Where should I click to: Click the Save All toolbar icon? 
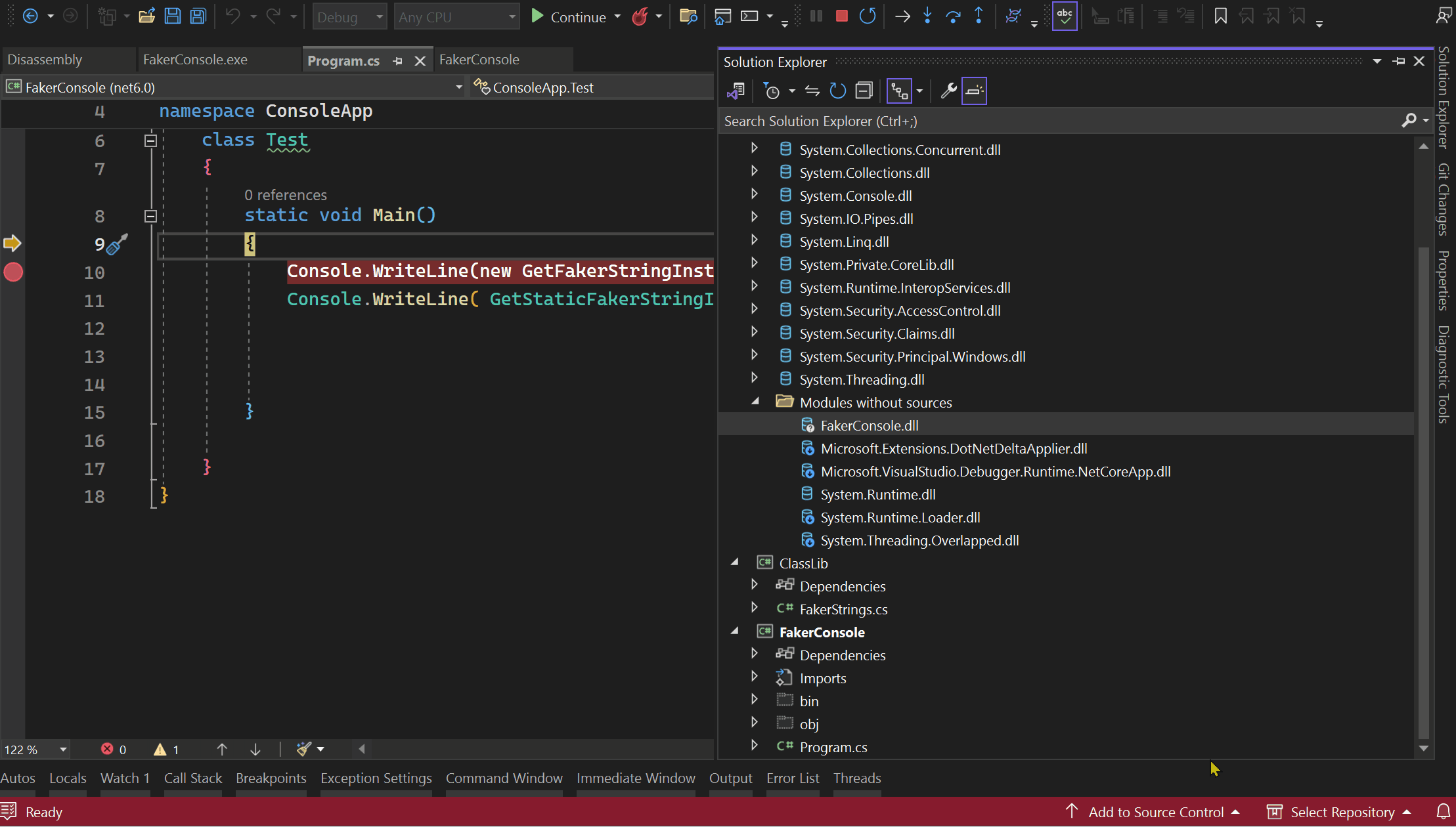(198, 16)
